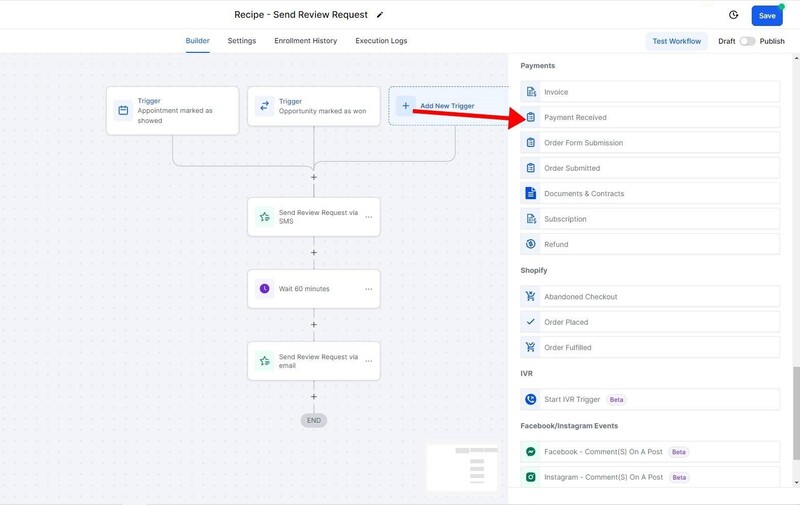The height and width of the screenshot is (505, 800).
Task: Click the Subscription icon
Action: (x=531, y=219)
